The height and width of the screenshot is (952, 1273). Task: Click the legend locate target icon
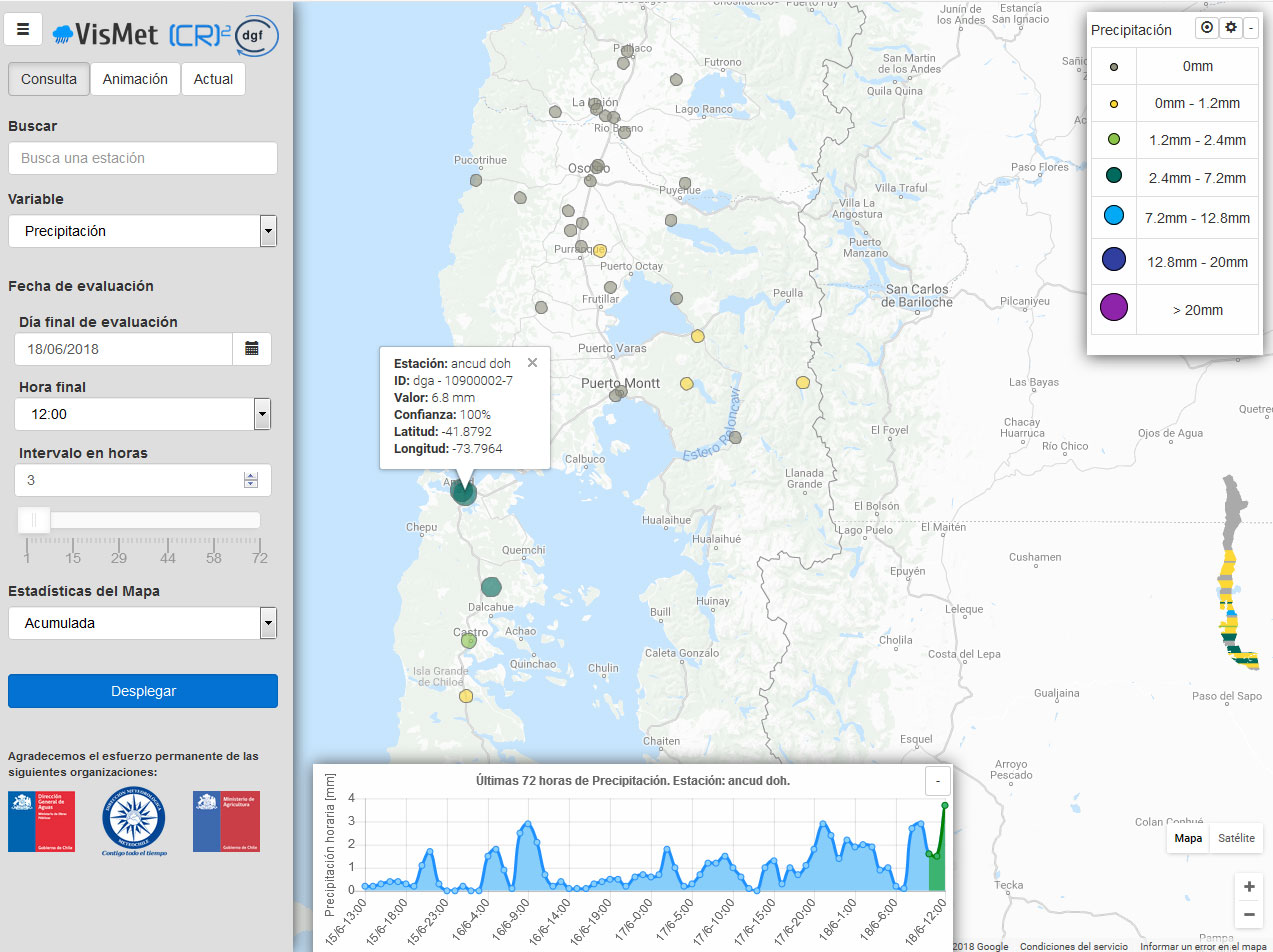click(x=1206, y=28)
